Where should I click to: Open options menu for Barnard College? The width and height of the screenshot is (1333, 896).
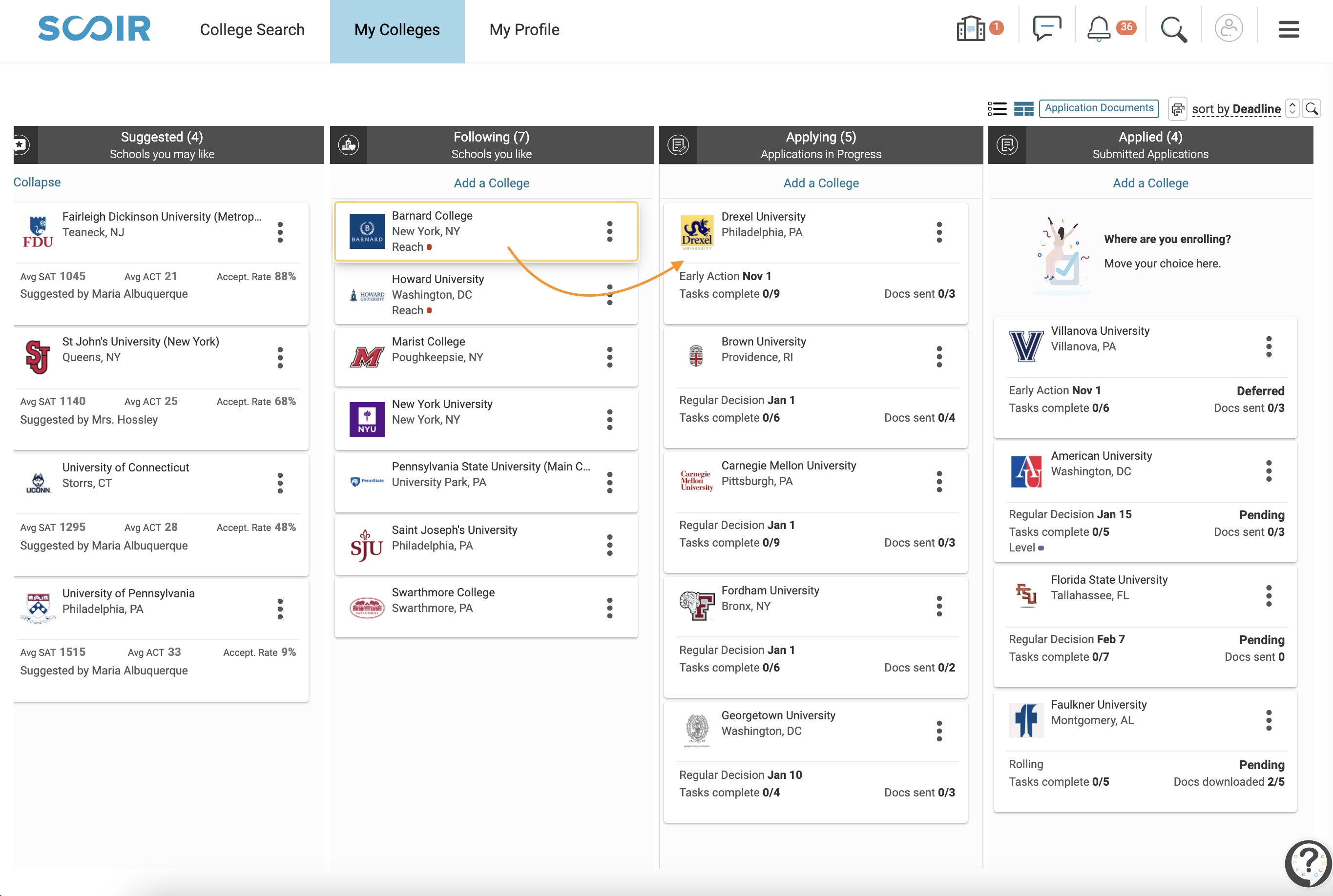(610, 231)
